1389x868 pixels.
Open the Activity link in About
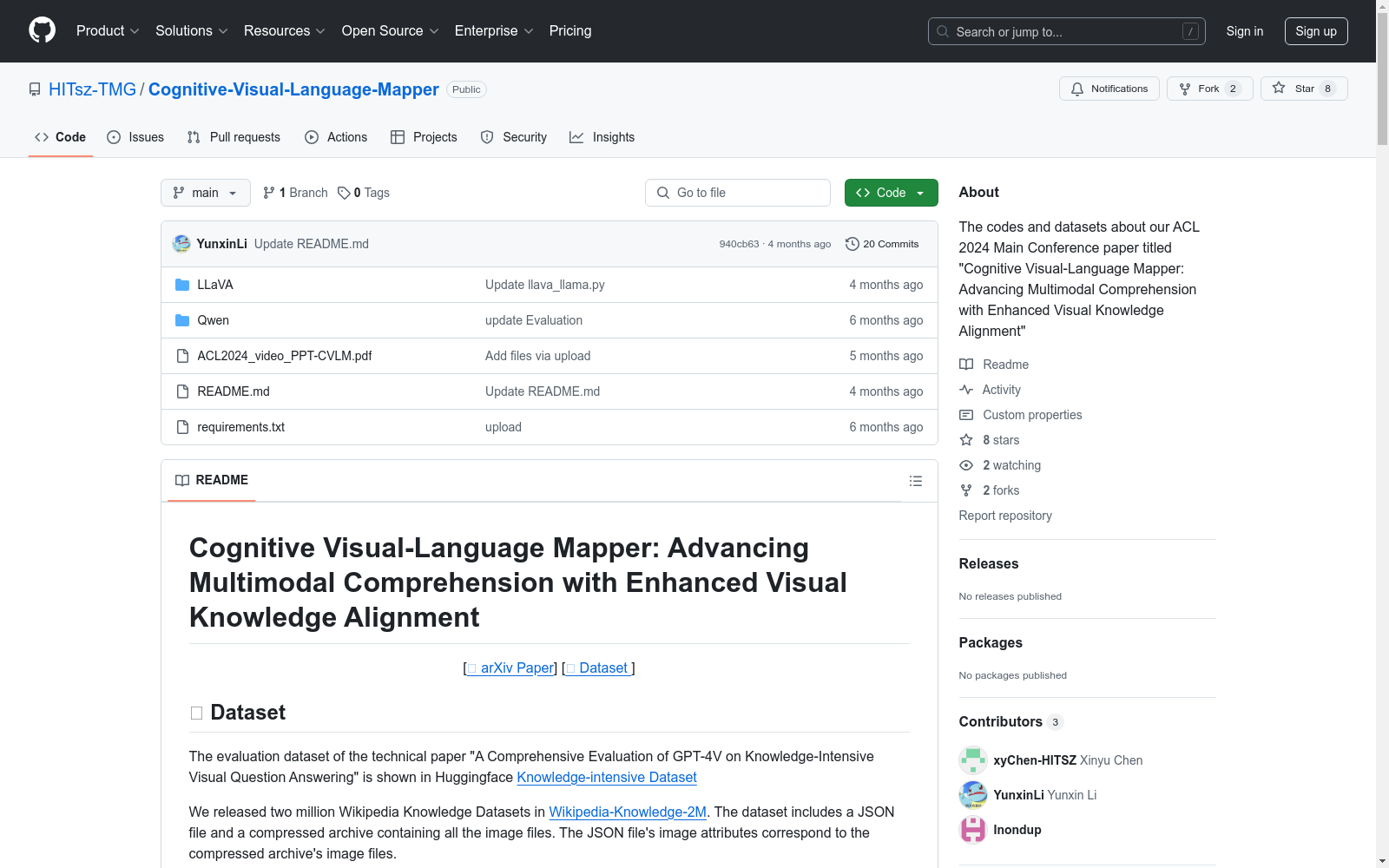(991, 390)
